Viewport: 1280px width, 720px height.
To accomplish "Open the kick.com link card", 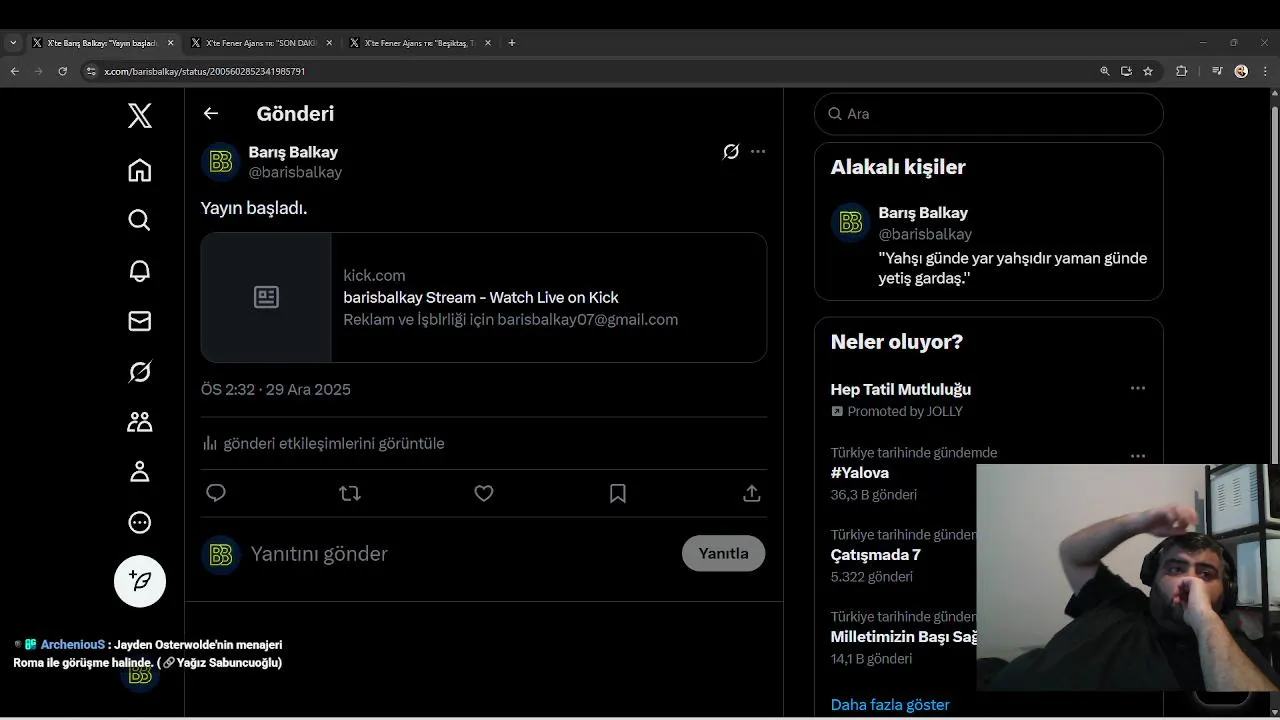I will (x=484, y=297).
